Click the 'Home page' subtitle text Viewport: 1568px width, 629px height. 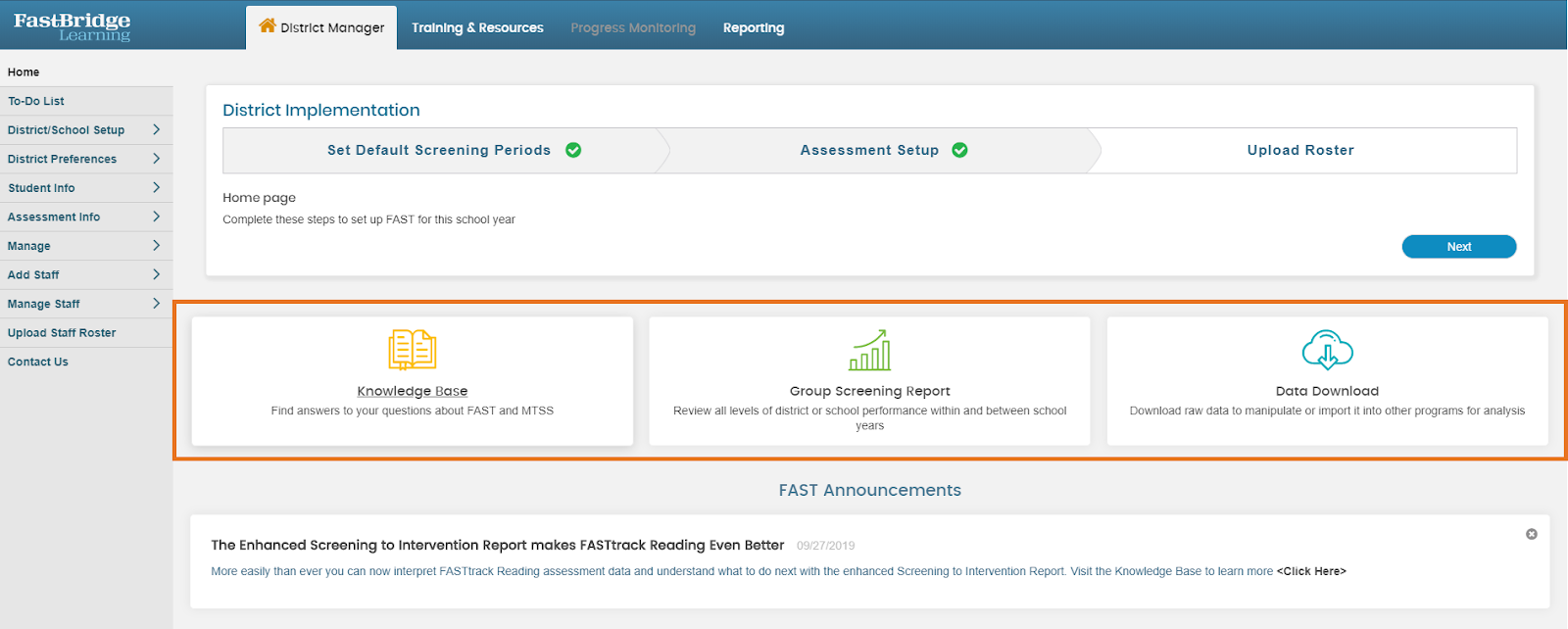point(259,197)
